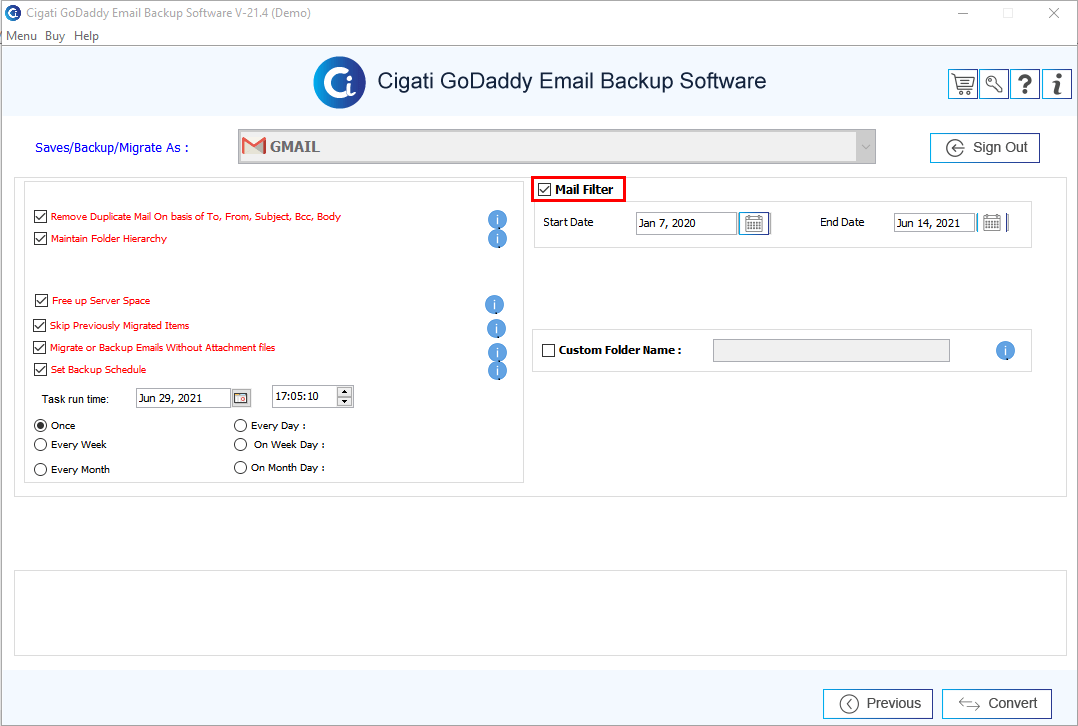Click the Custom Folder Name text field
Image resolution: width=1078 pixels, height=726 pixels.
pos(831,351)
